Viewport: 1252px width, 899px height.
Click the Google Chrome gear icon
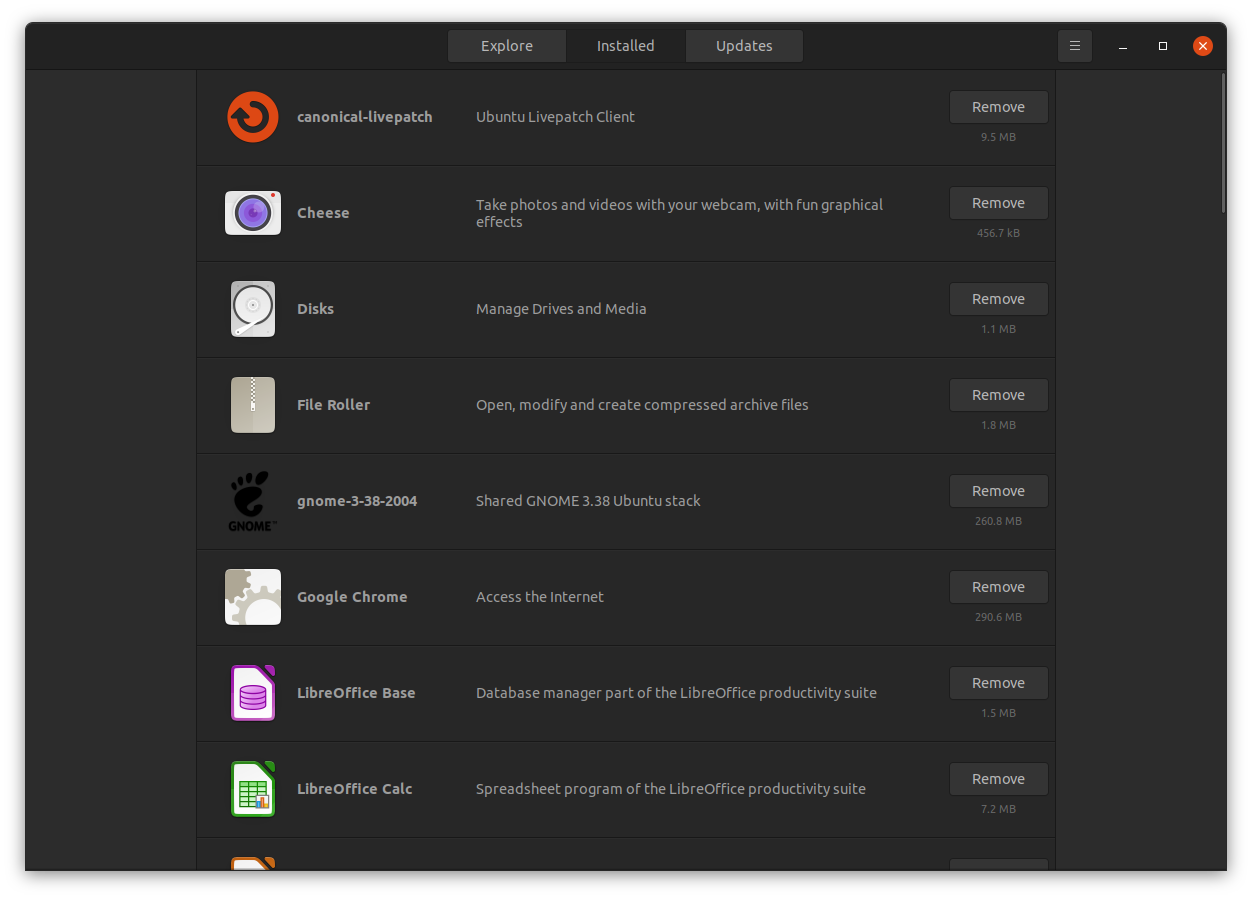252,597
